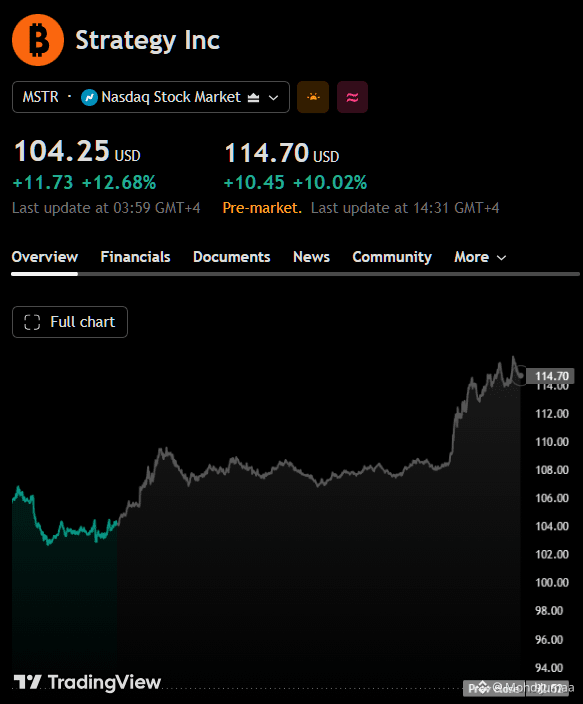Click the pulsing last-price marker on chart line
The image size is (583, 704).
coord(521,375)
